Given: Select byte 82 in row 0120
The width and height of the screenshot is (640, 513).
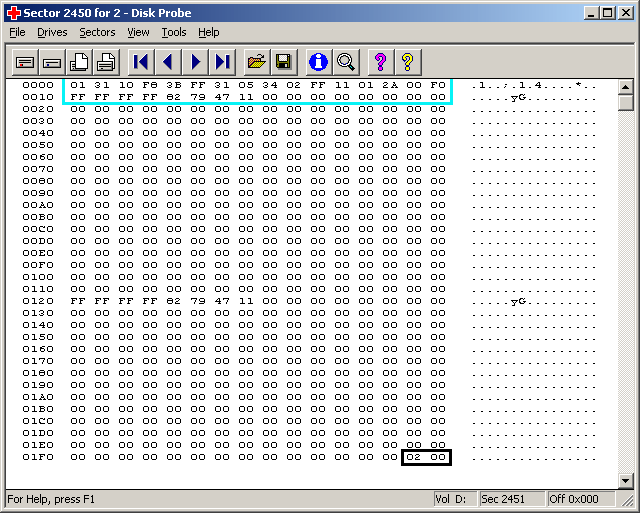Looking at the screenshot, I should [x=174, y=301].
